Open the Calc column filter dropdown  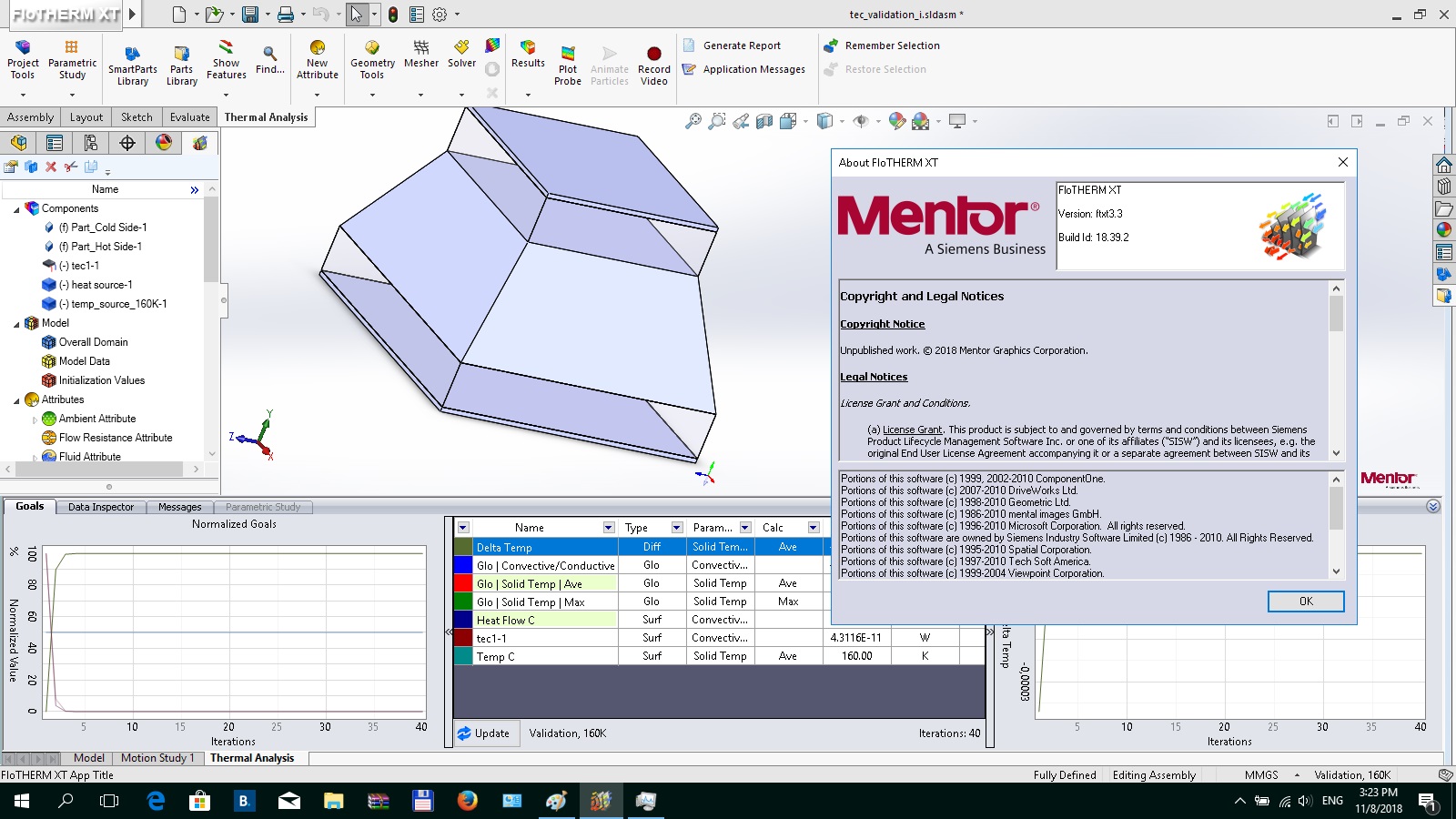pos(814,528)
